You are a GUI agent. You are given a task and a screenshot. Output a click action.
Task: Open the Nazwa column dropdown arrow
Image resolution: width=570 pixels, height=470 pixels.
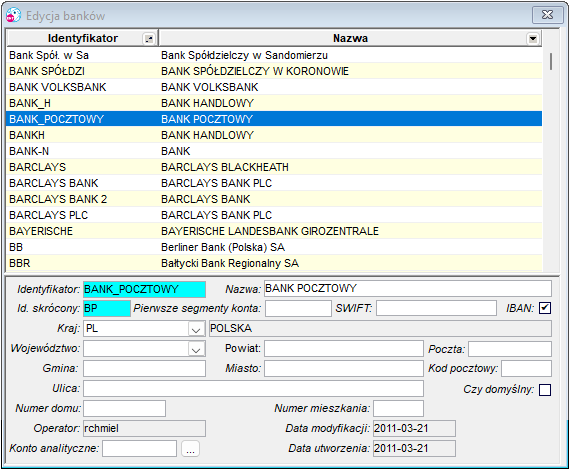coord(533,39)
